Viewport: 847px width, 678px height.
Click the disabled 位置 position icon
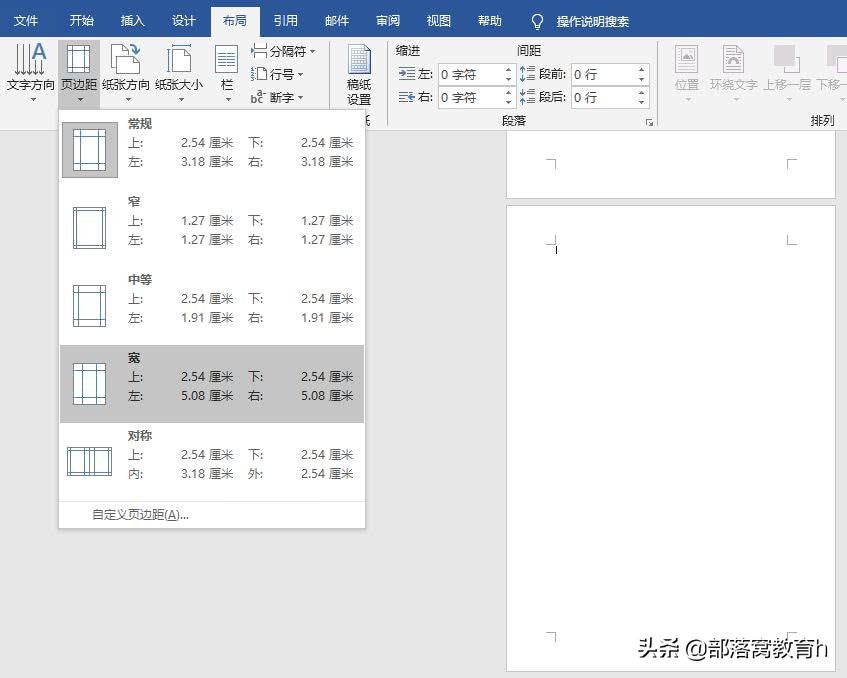[x=687, y=59]
